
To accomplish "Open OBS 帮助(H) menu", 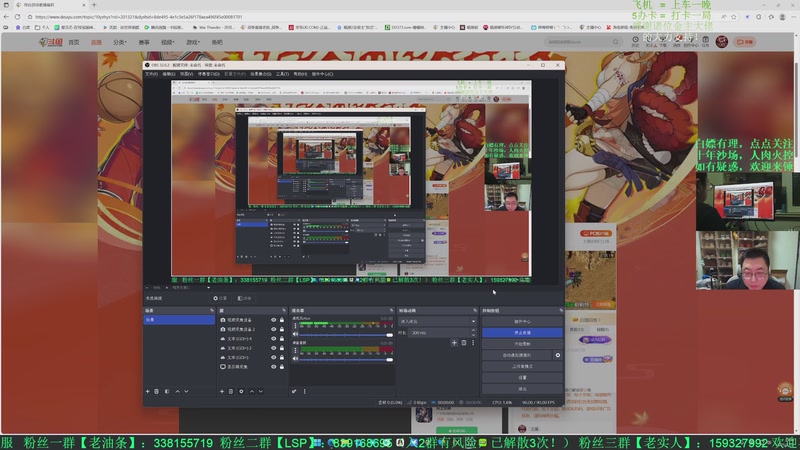I will click(300, 74).
